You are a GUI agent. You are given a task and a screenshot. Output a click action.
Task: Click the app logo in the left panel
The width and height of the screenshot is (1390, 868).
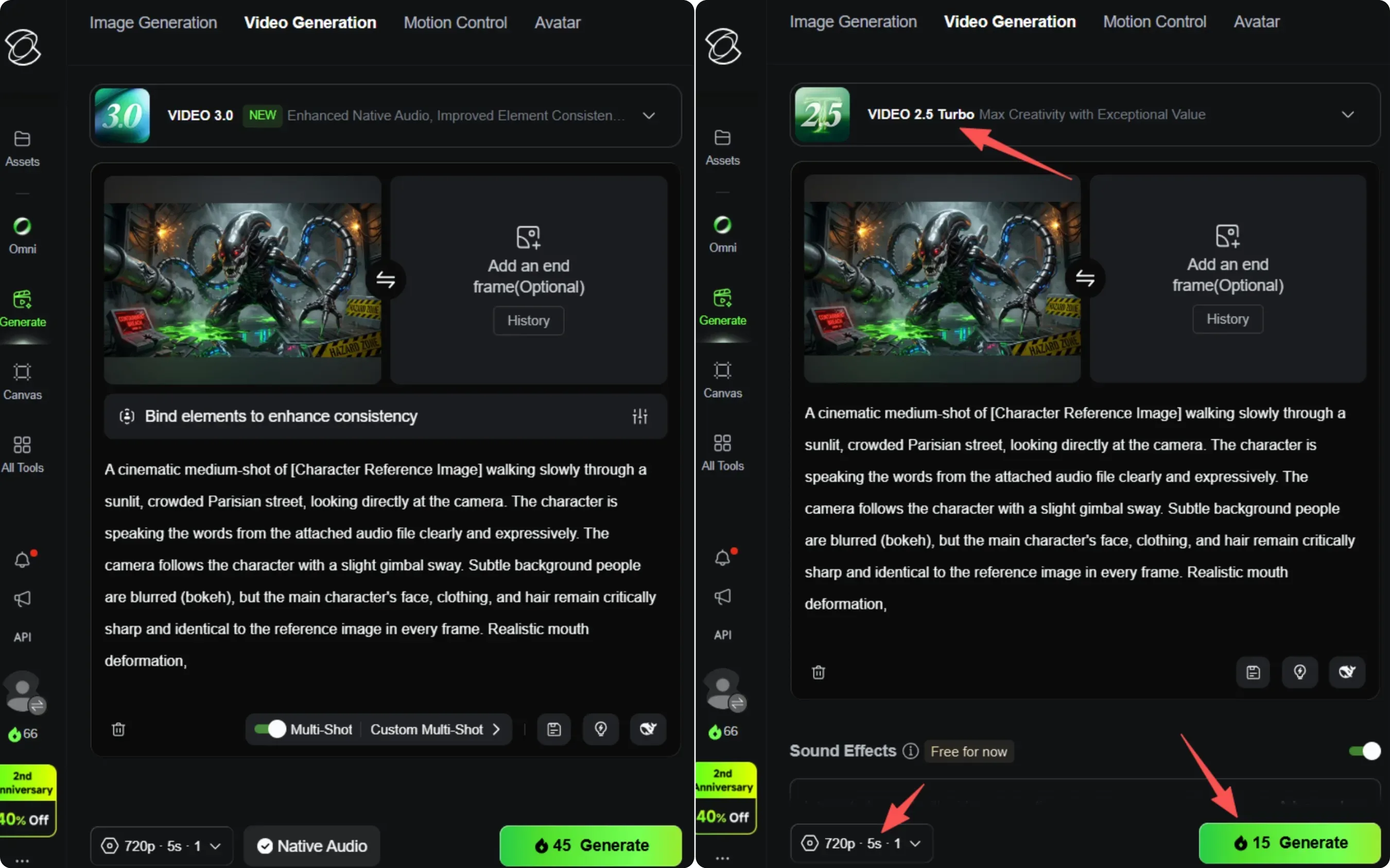pyautogui.click(x=23, y=47)
